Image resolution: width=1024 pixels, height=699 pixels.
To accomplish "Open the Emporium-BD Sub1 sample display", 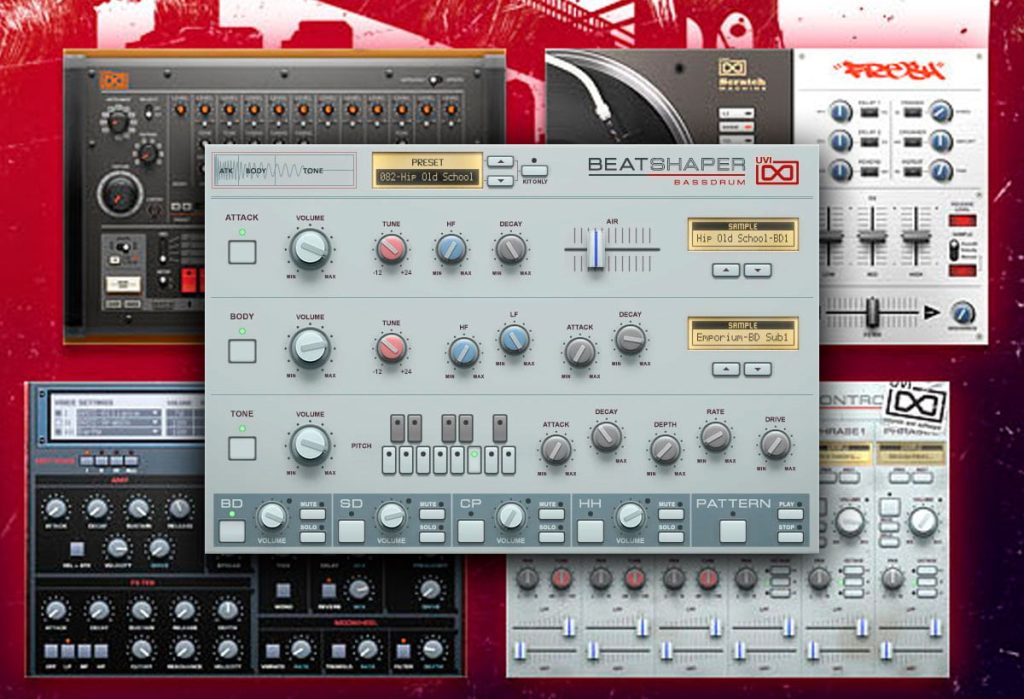I will tap(743, 333).
